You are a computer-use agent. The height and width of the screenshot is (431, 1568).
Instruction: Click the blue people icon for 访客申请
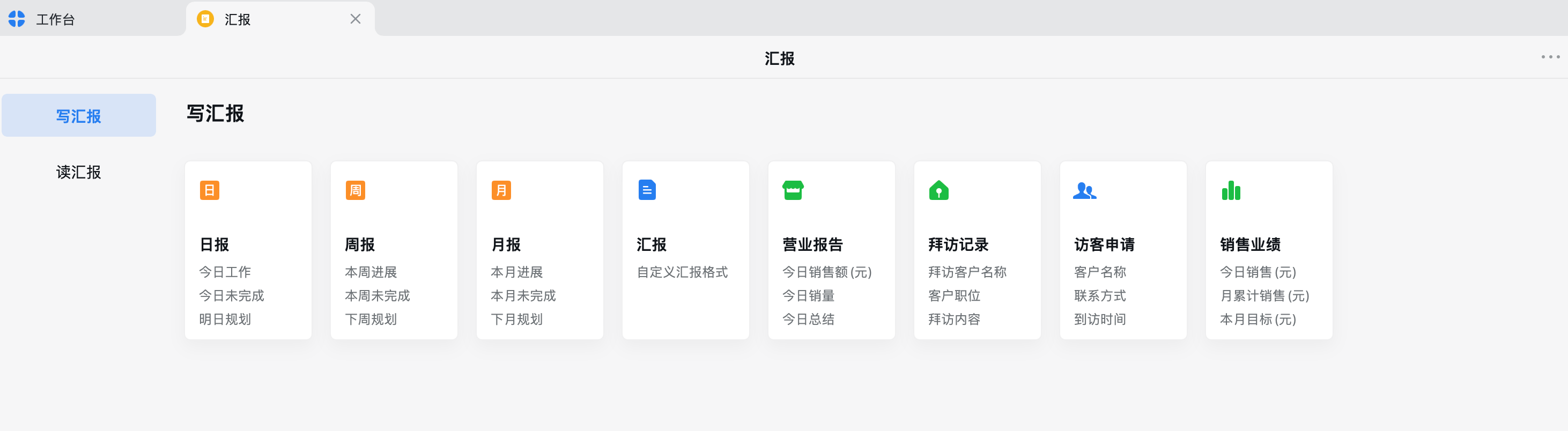coord(1085,190)
